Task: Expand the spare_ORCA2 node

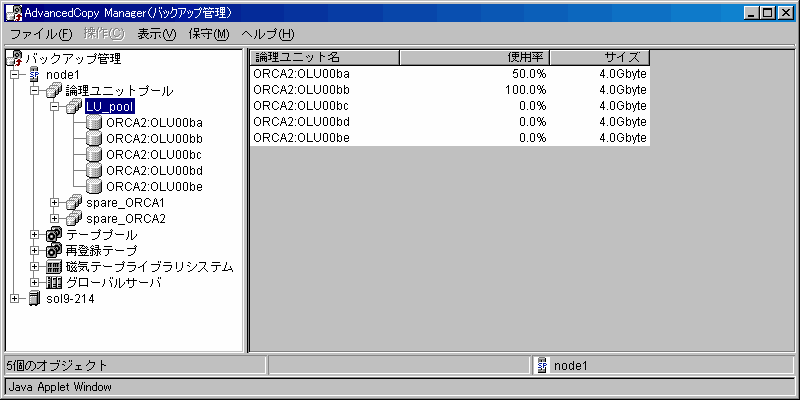Action: click(x=55, y=218)
